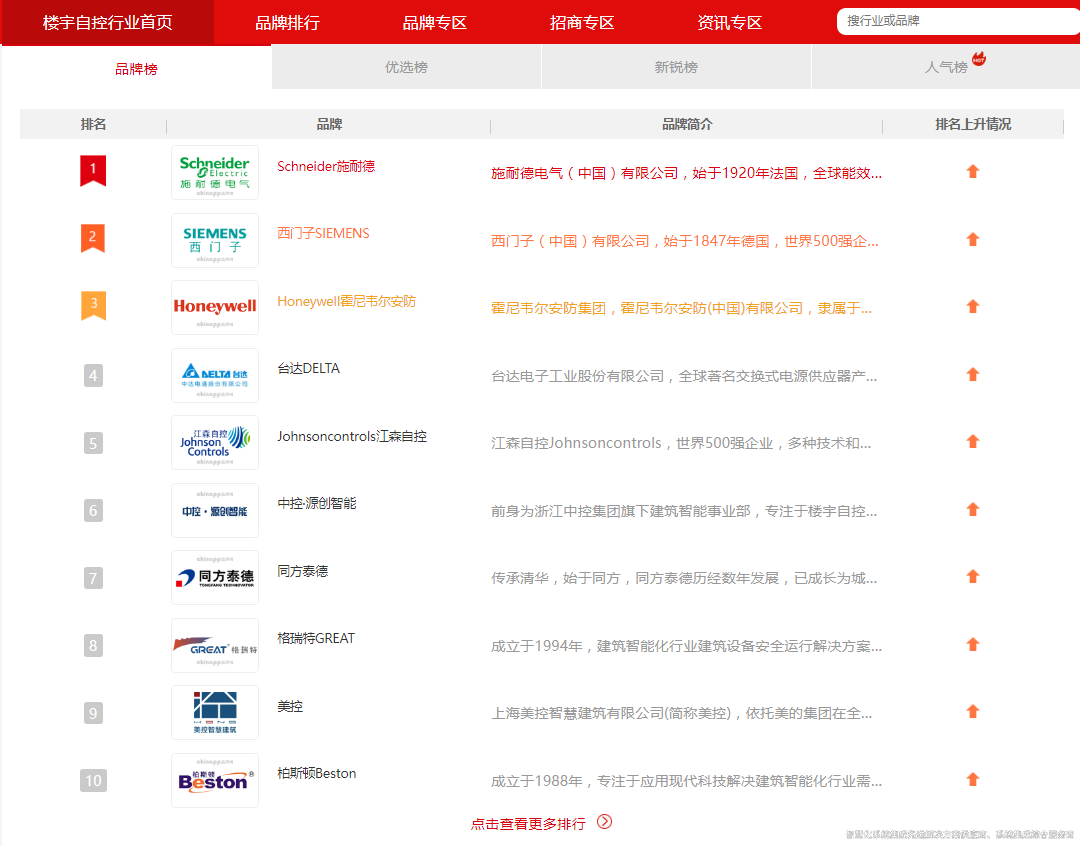Open the 人气榜 tab

tap(946, 67)
